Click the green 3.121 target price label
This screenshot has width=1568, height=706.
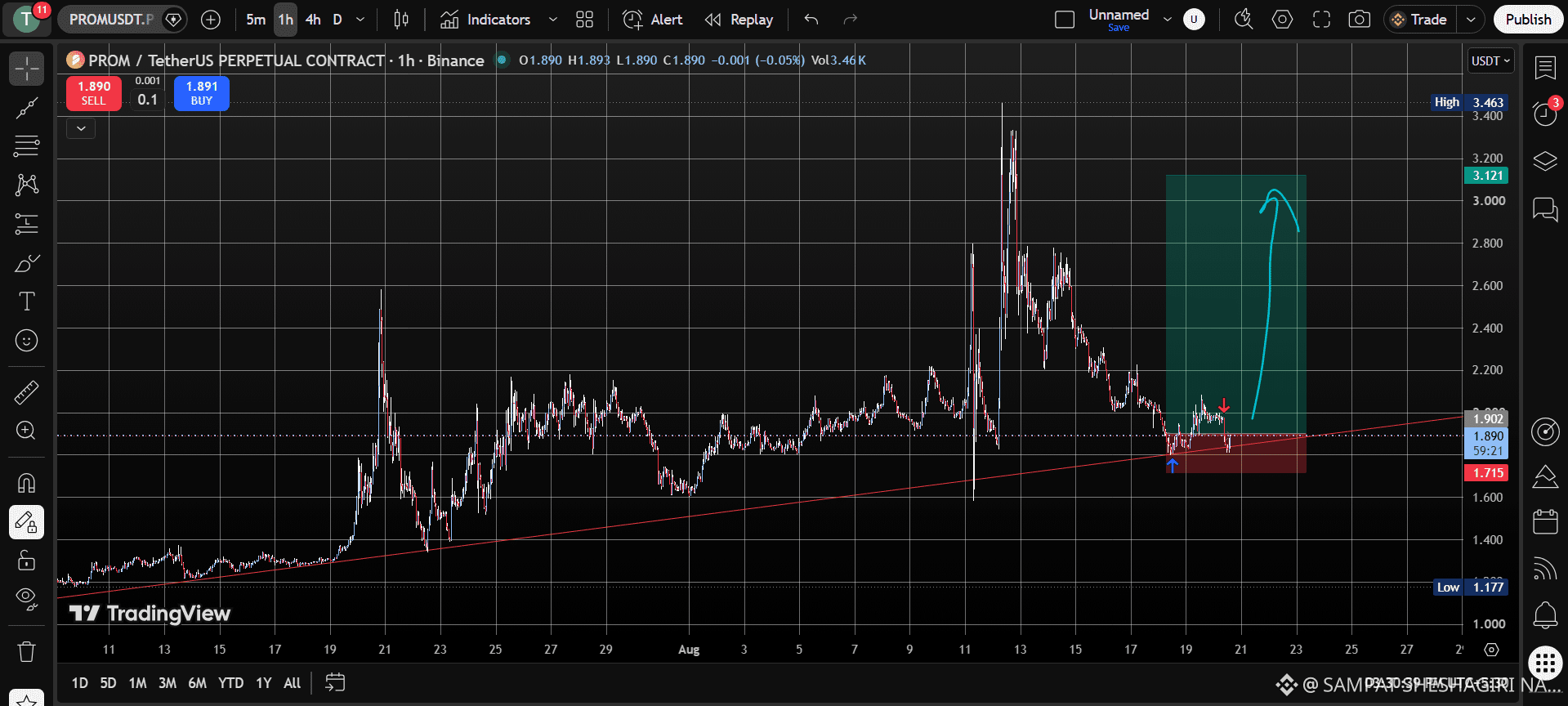(1486, 176)
